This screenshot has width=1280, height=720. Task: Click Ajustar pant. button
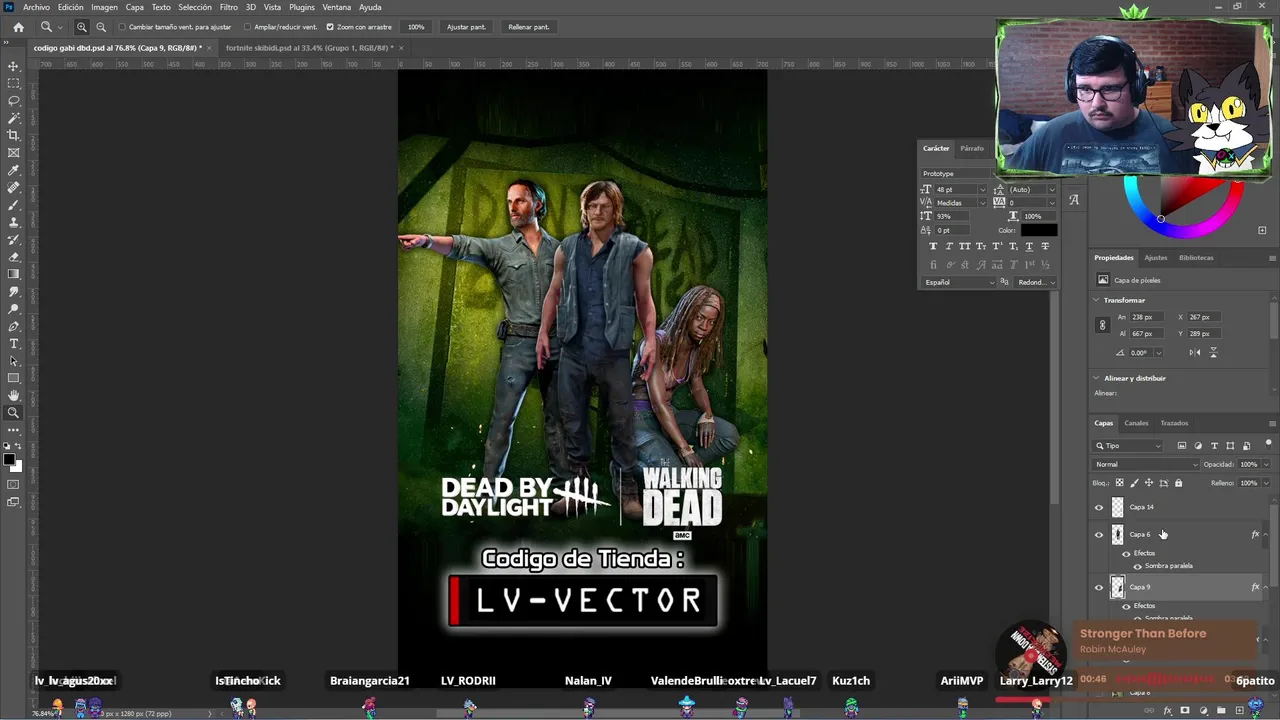click(x=466, y=27)
